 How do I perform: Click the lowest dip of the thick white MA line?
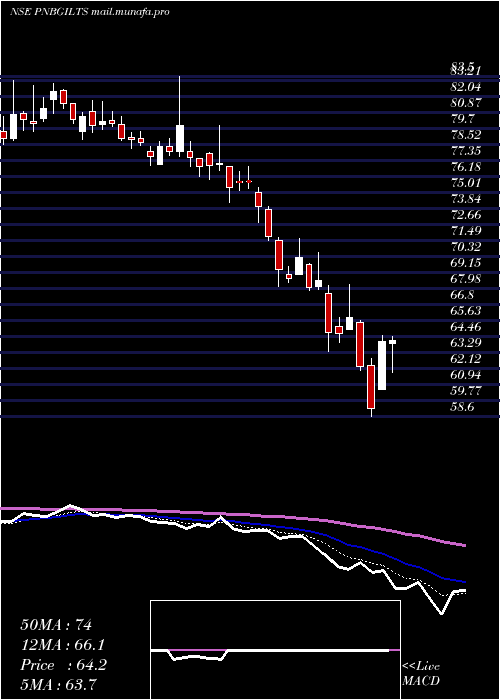pos(442,613)
